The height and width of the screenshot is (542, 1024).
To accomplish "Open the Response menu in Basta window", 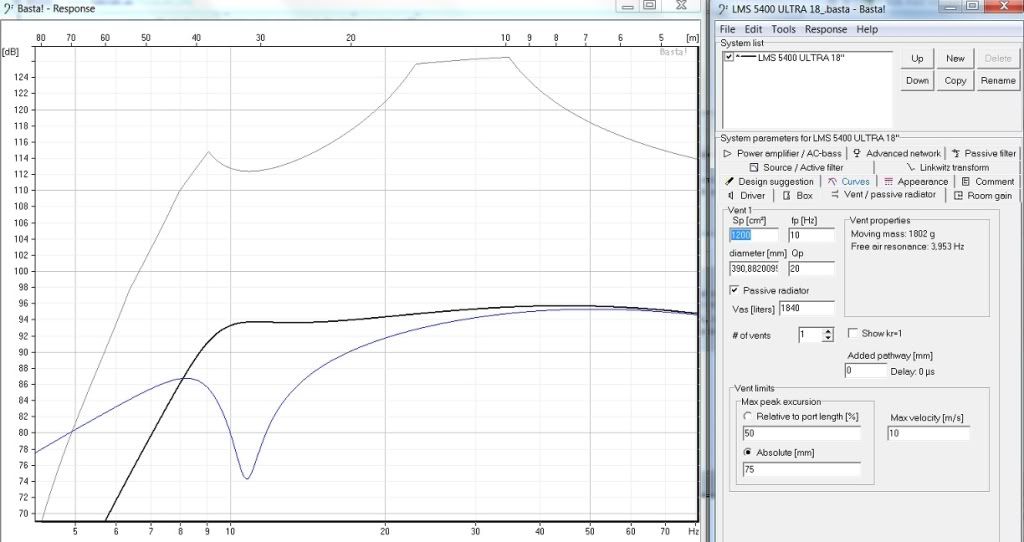I will (825, 29).
